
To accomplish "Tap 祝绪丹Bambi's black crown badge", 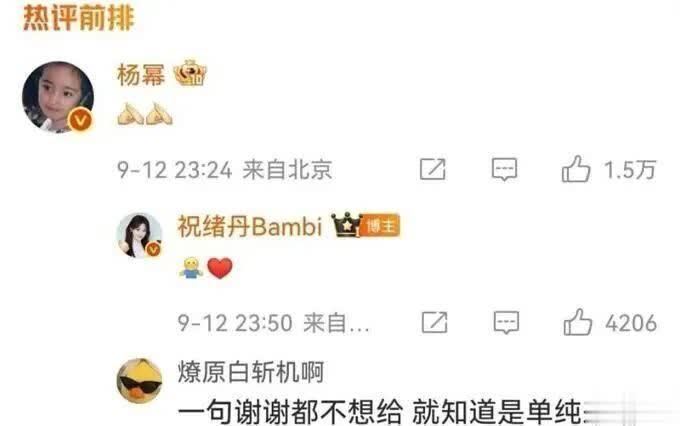I will click(346, 225).
